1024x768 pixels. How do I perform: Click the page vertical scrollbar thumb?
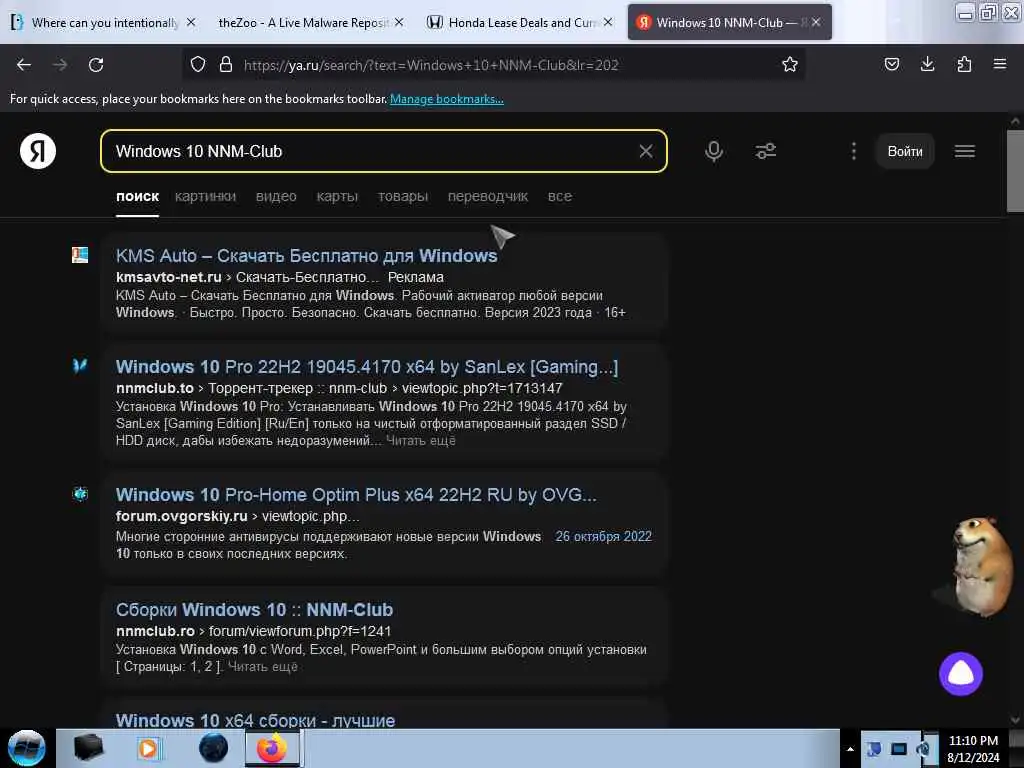[x=1015, y=171]
